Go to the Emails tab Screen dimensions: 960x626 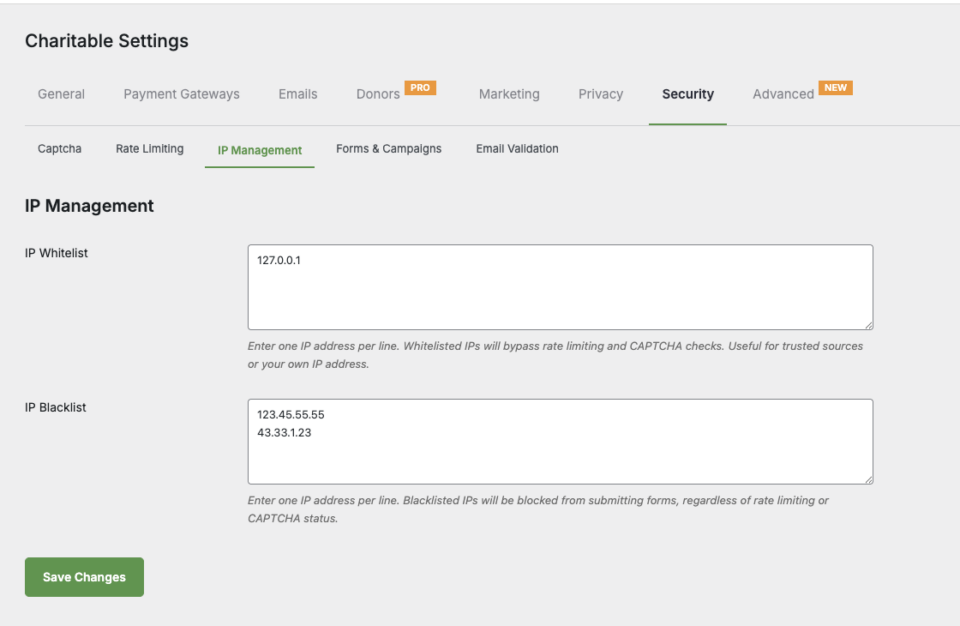pyautogui.click(x=298, y=94)
